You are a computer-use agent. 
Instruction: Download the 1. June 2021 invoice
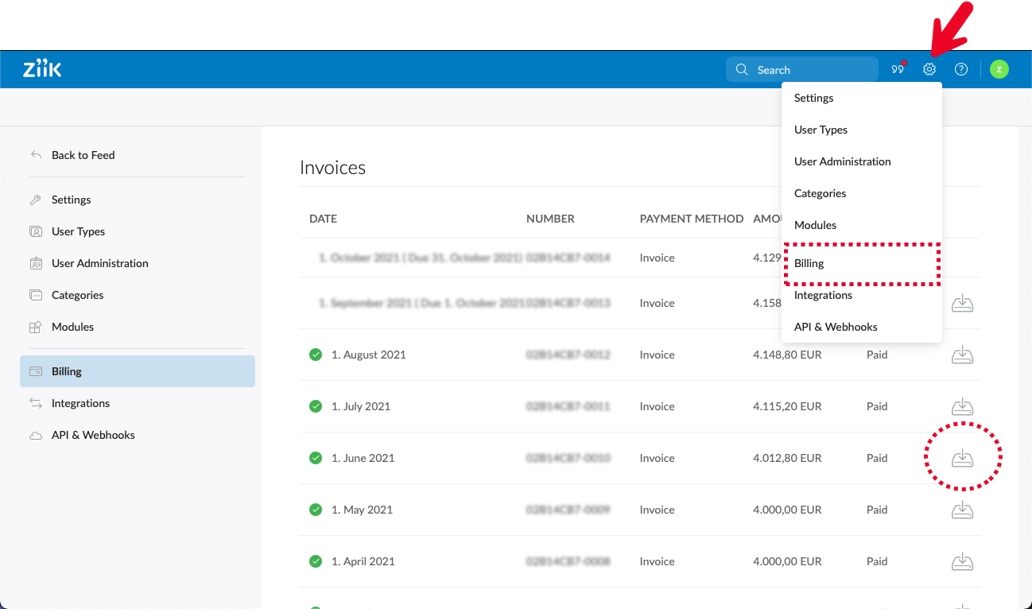coord(962,458)
